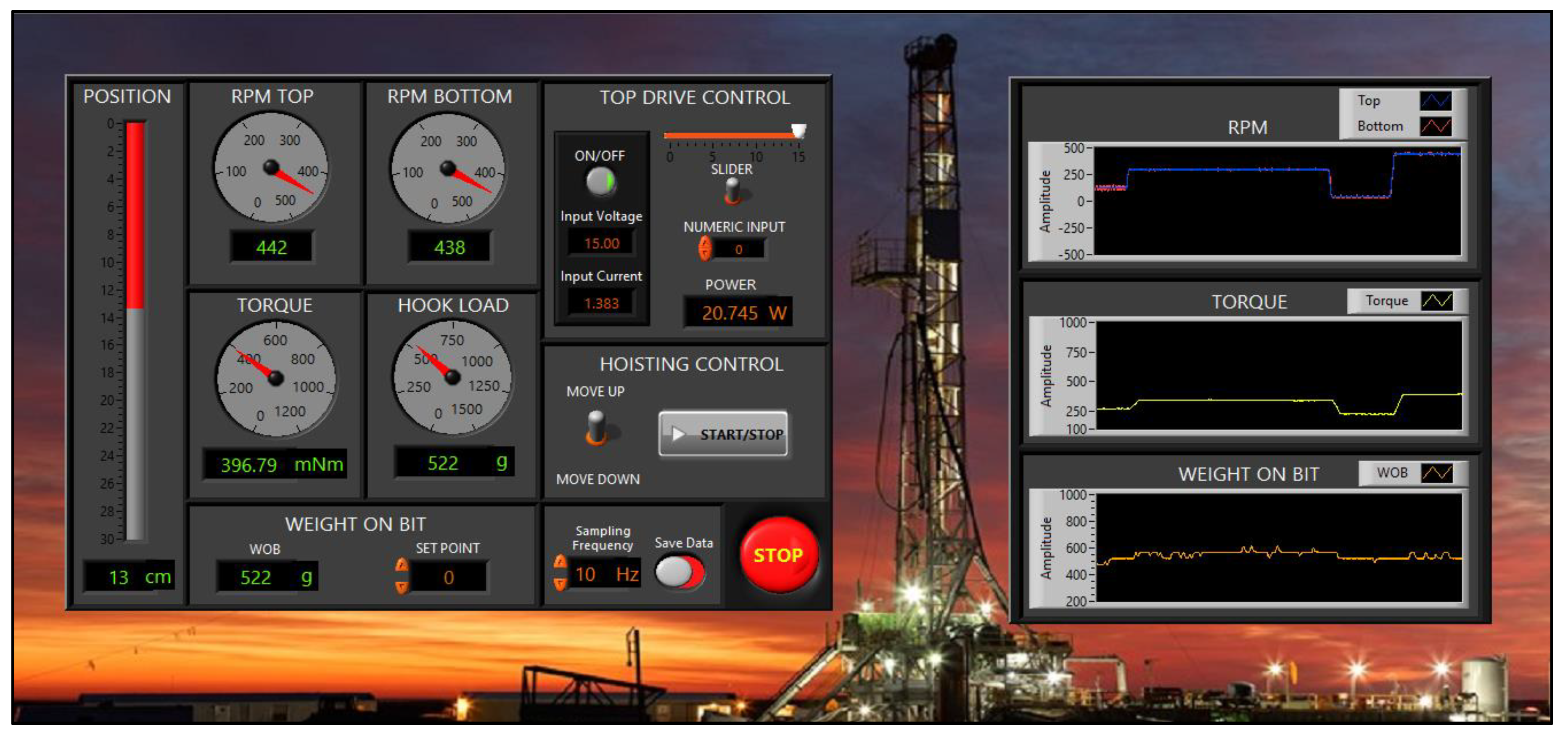The height and width of the screenshot is (738, 1568).
Task: Toggle the Save Data switch
Action: (x=680, y=572)
